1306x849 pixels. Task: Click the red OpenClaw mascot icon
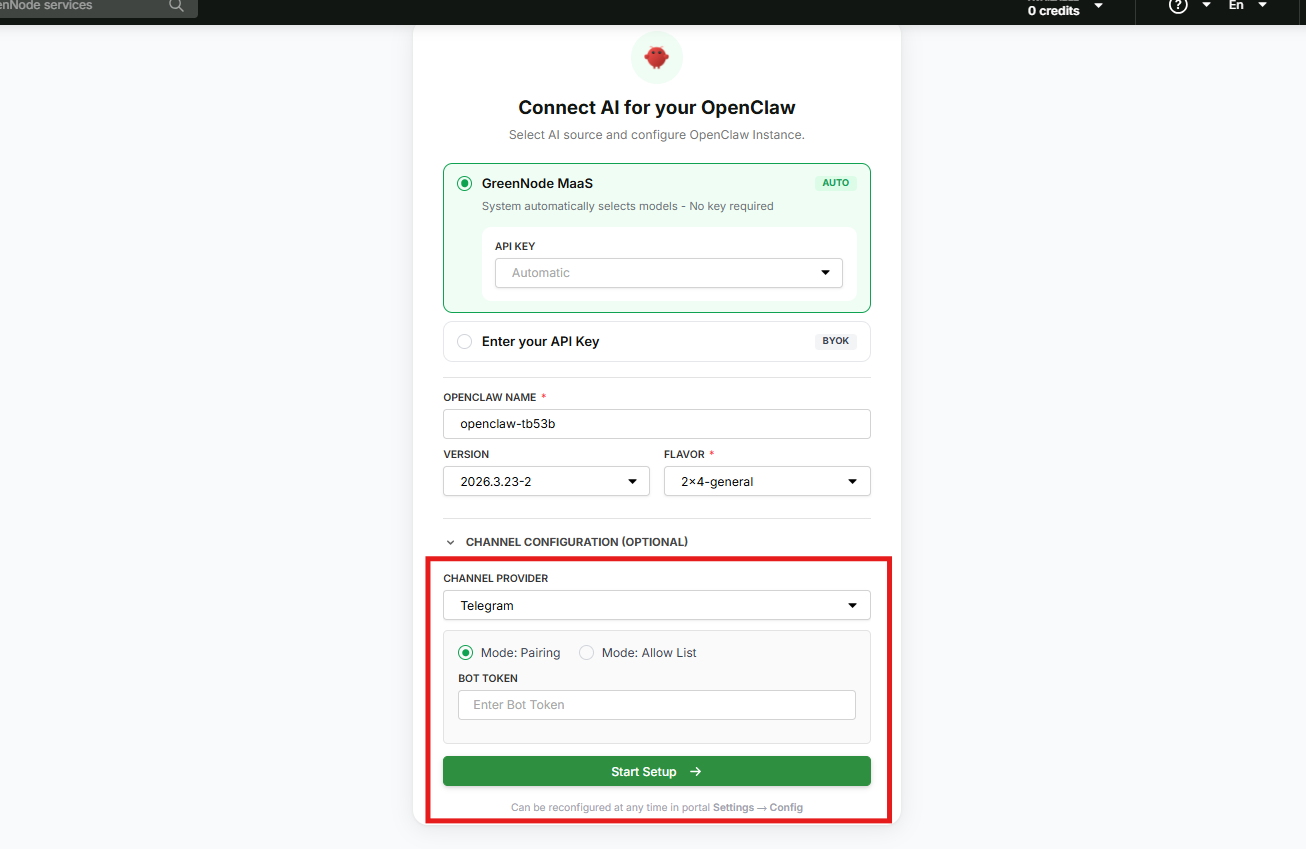pos(656,57)
